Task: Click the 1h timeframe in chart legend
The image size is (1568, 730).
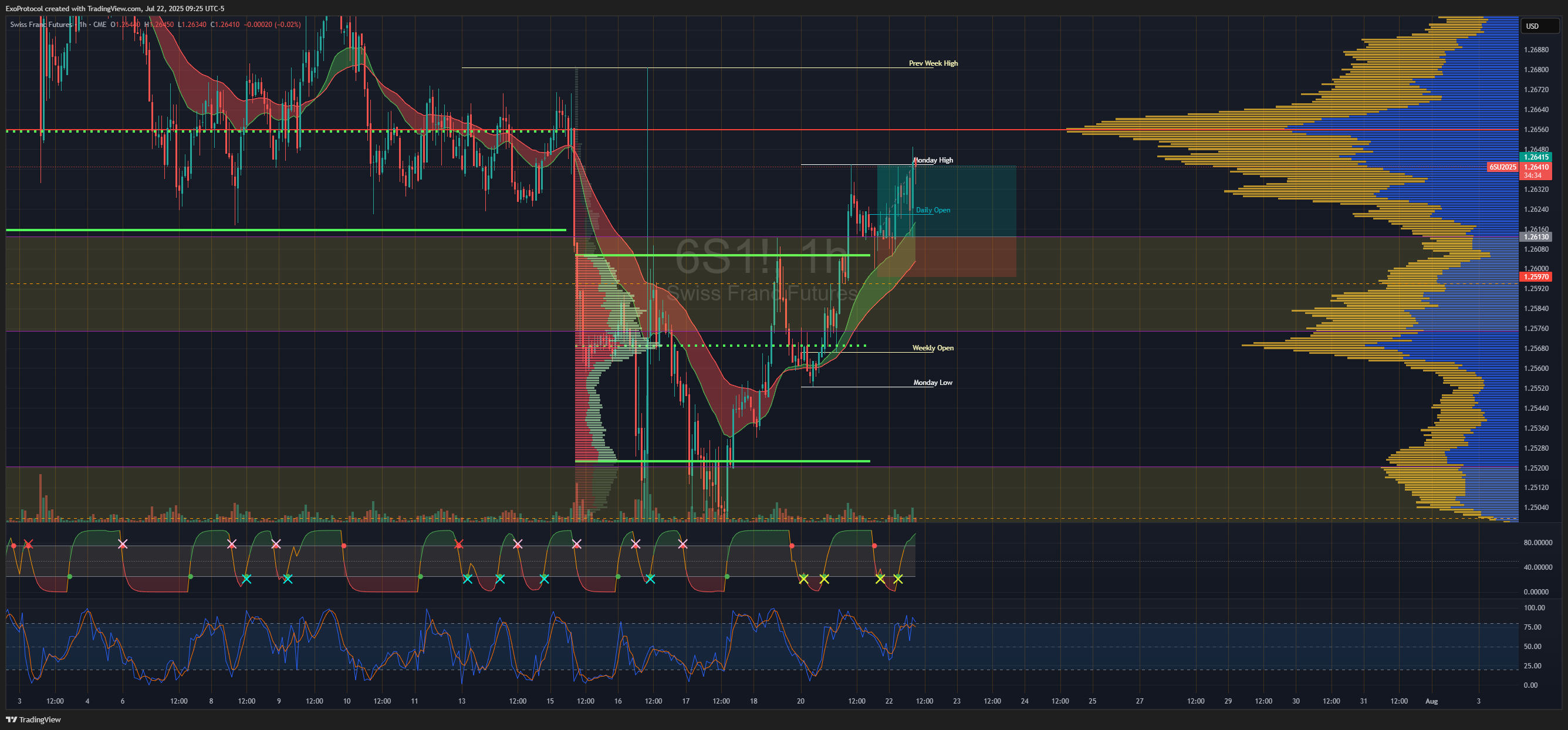Action: pos(83,25)
